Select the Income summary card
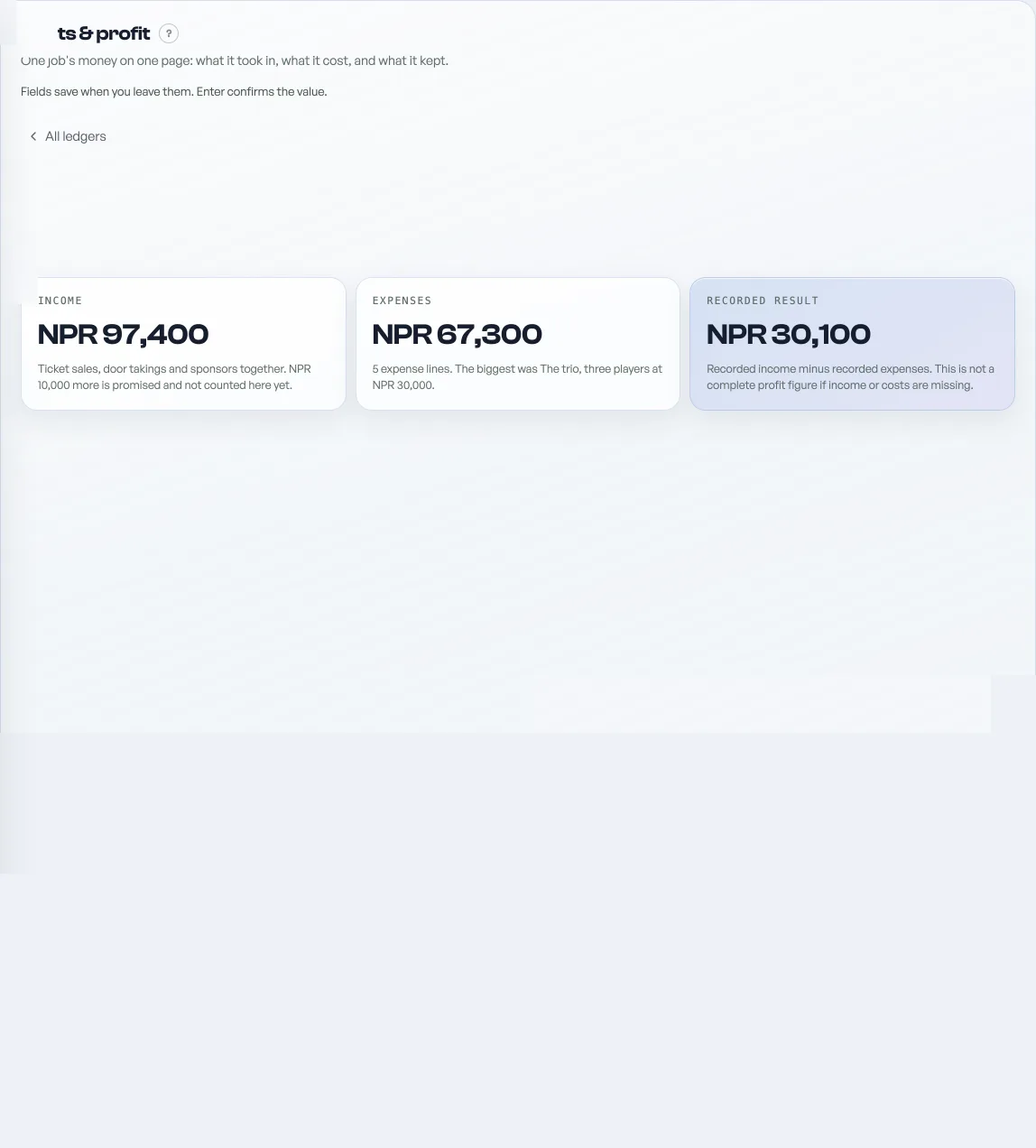 183,344
